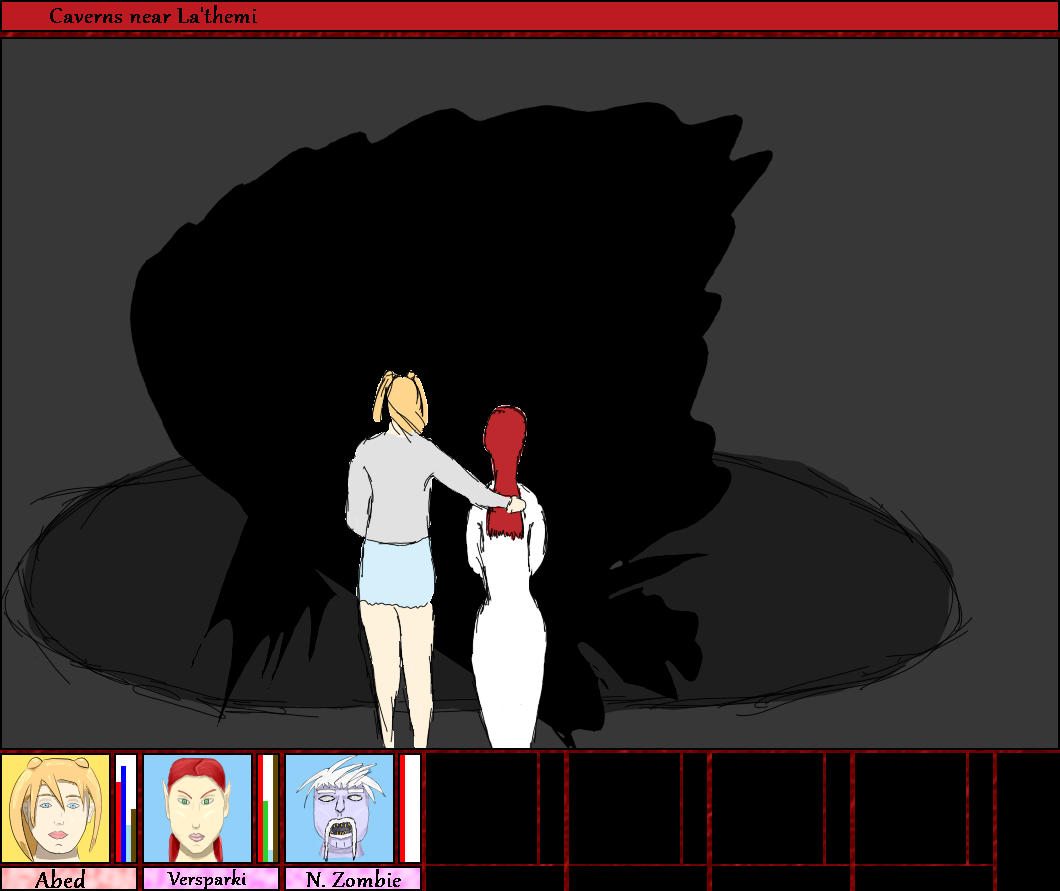Select the N. Zombie portrait

(339, 808)
